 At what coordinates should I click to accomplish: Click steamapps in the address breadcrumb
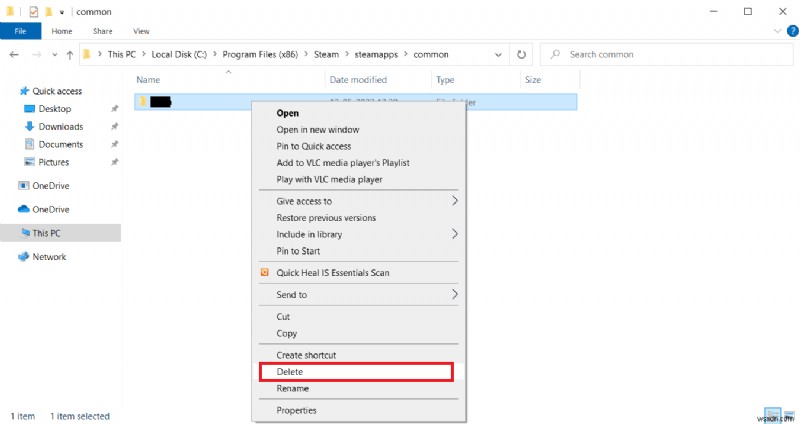(376, 54)
